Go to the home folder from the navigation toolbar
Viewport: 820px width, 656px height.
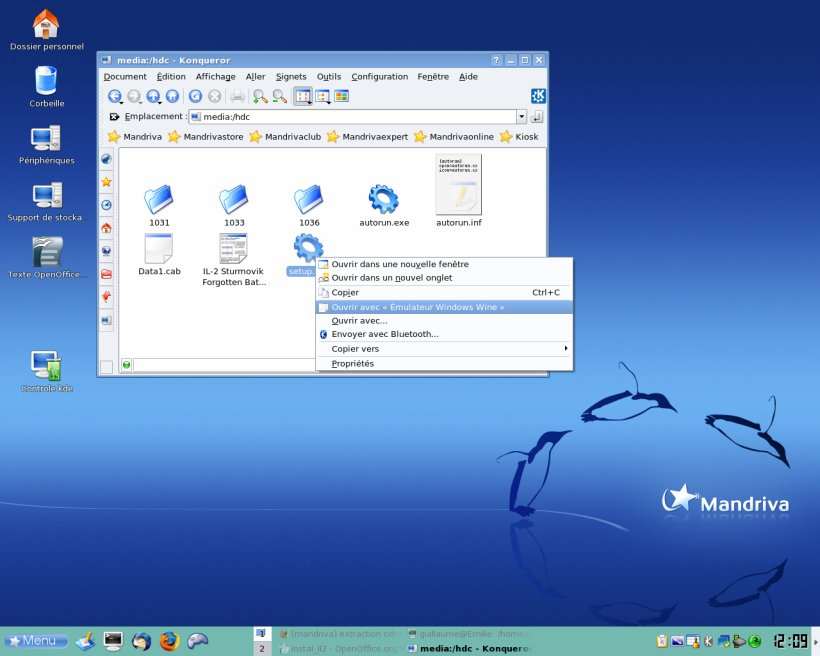(172, 96)
